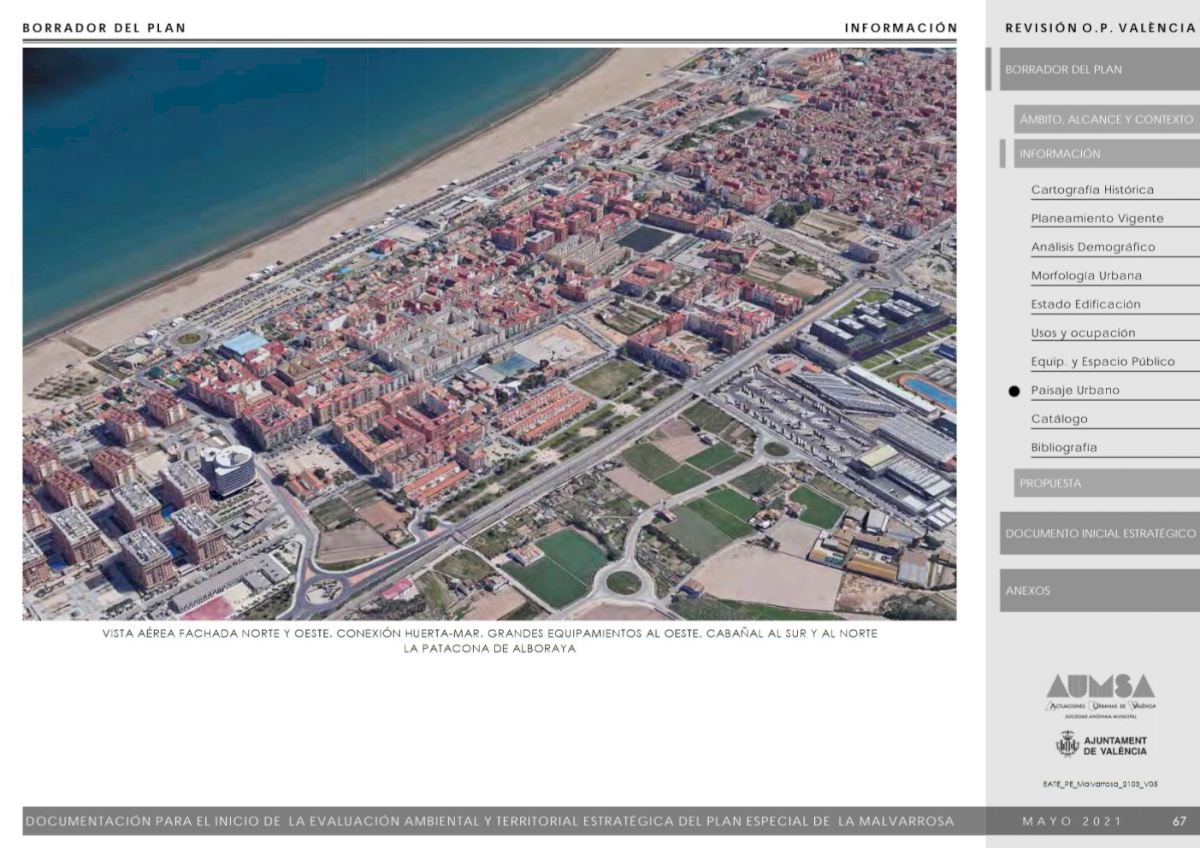
Task: Open the Anexos section
Action: pos(1100,591)
